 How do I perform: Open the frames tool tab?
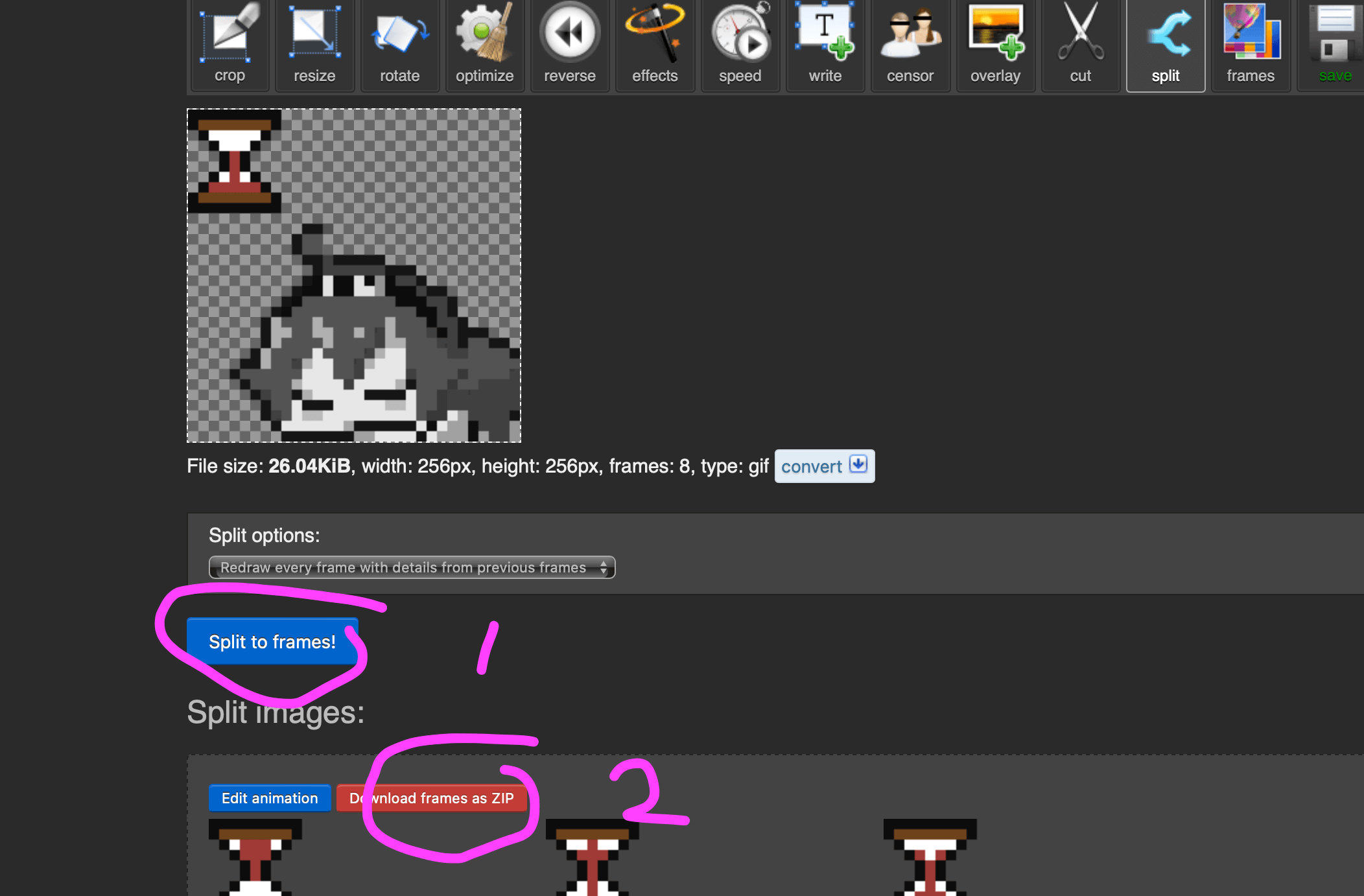pyautogui.click(x=1251, y=45)
